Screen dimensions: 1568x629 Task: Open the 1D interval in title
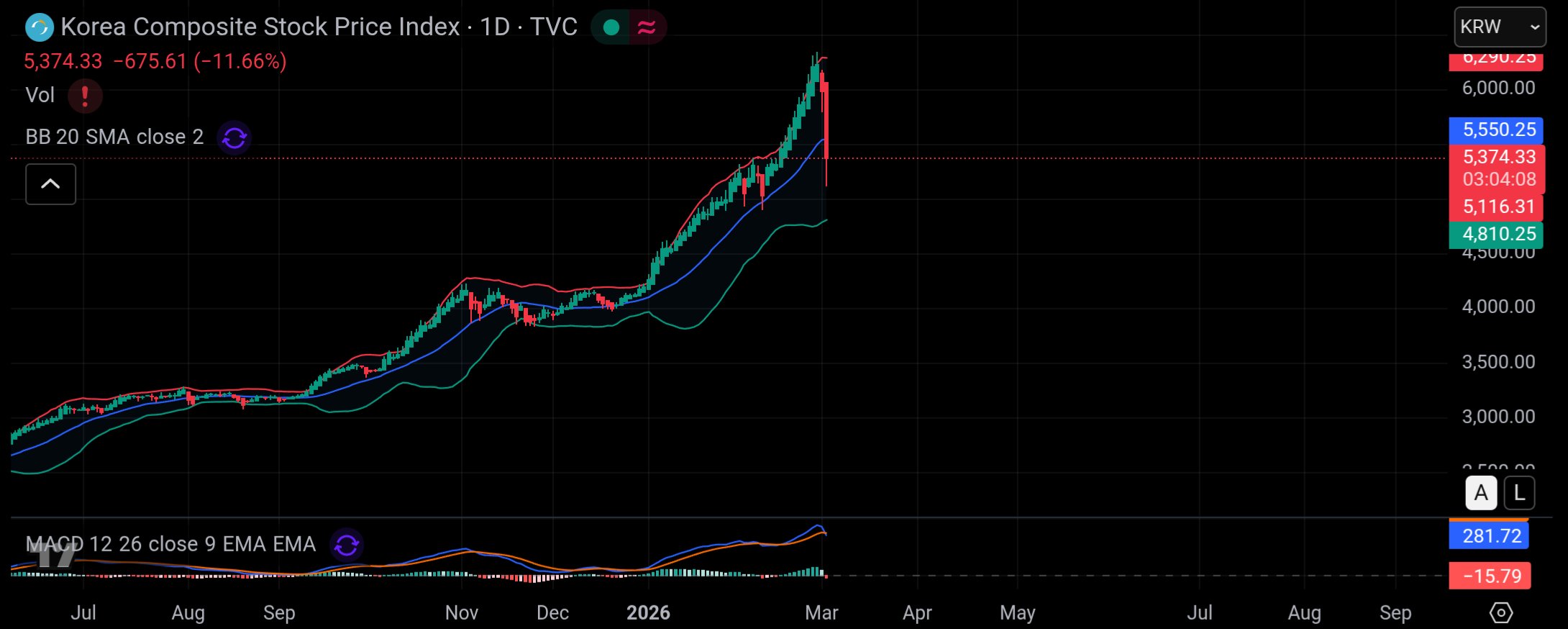click(494, 27)
